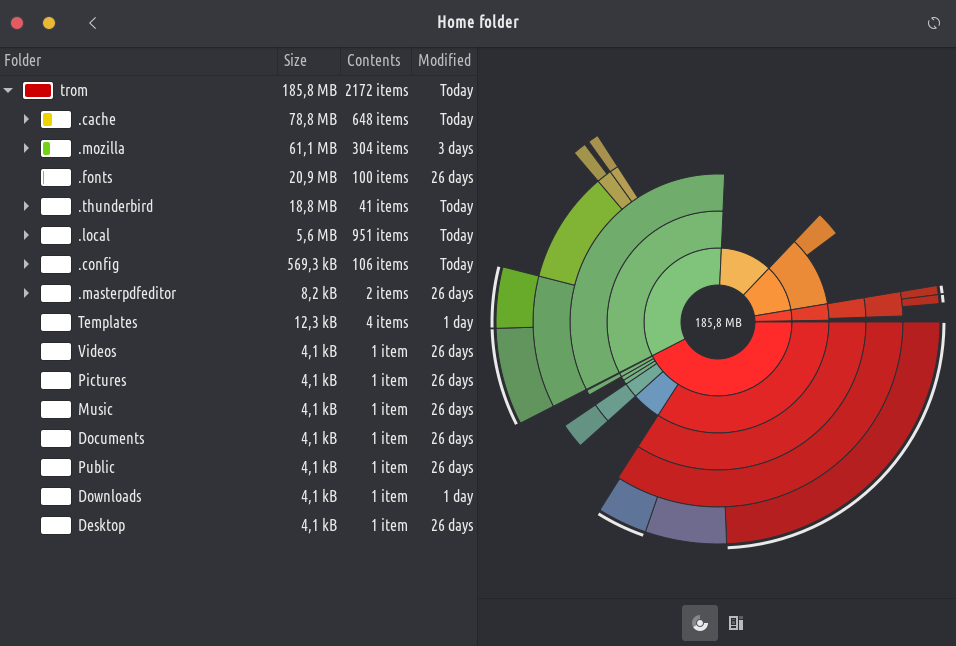Expand the .config folder
This screenshot has width=956, height=646.
[x=27, y=265]
